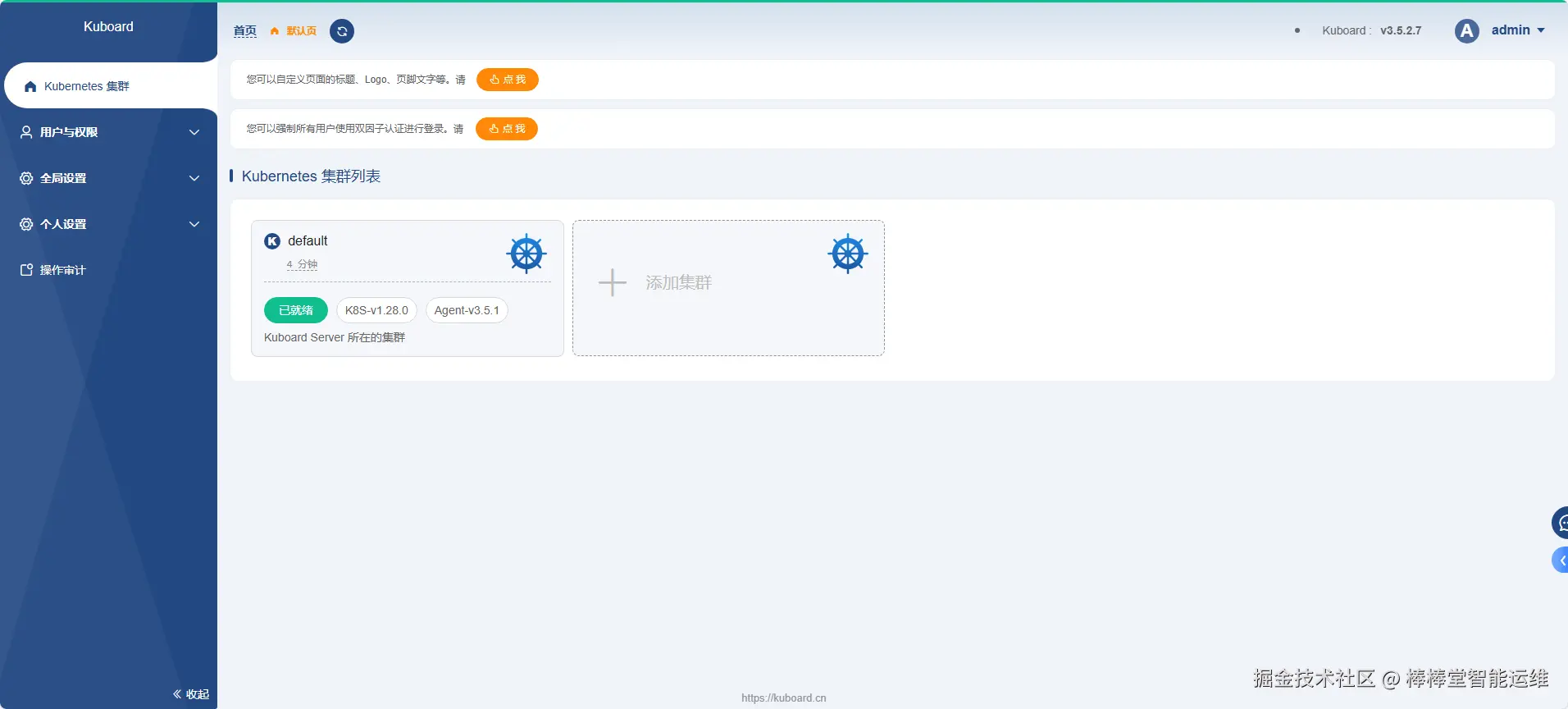Click 点我 for two-factor authentication setting
The height and width of the screenshot is (709, 1568).
tap(507, 129)
